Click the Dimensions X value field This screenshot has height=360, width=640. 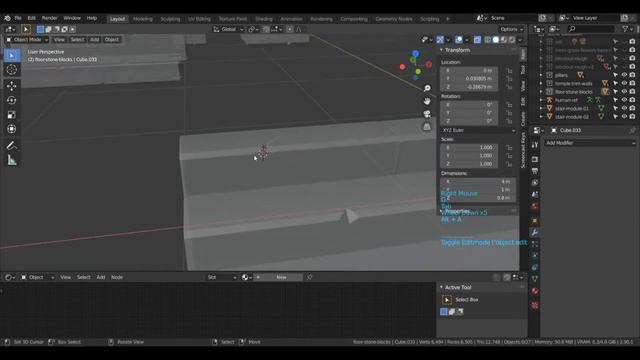click(477, 182)
